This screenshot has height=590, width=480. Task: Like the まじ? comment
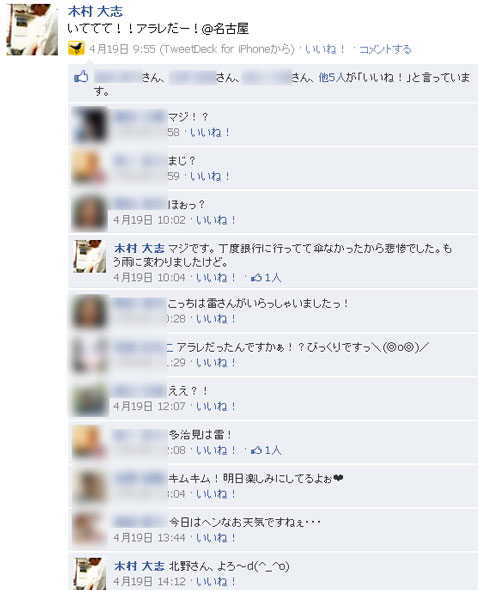(x=210, y=176)
